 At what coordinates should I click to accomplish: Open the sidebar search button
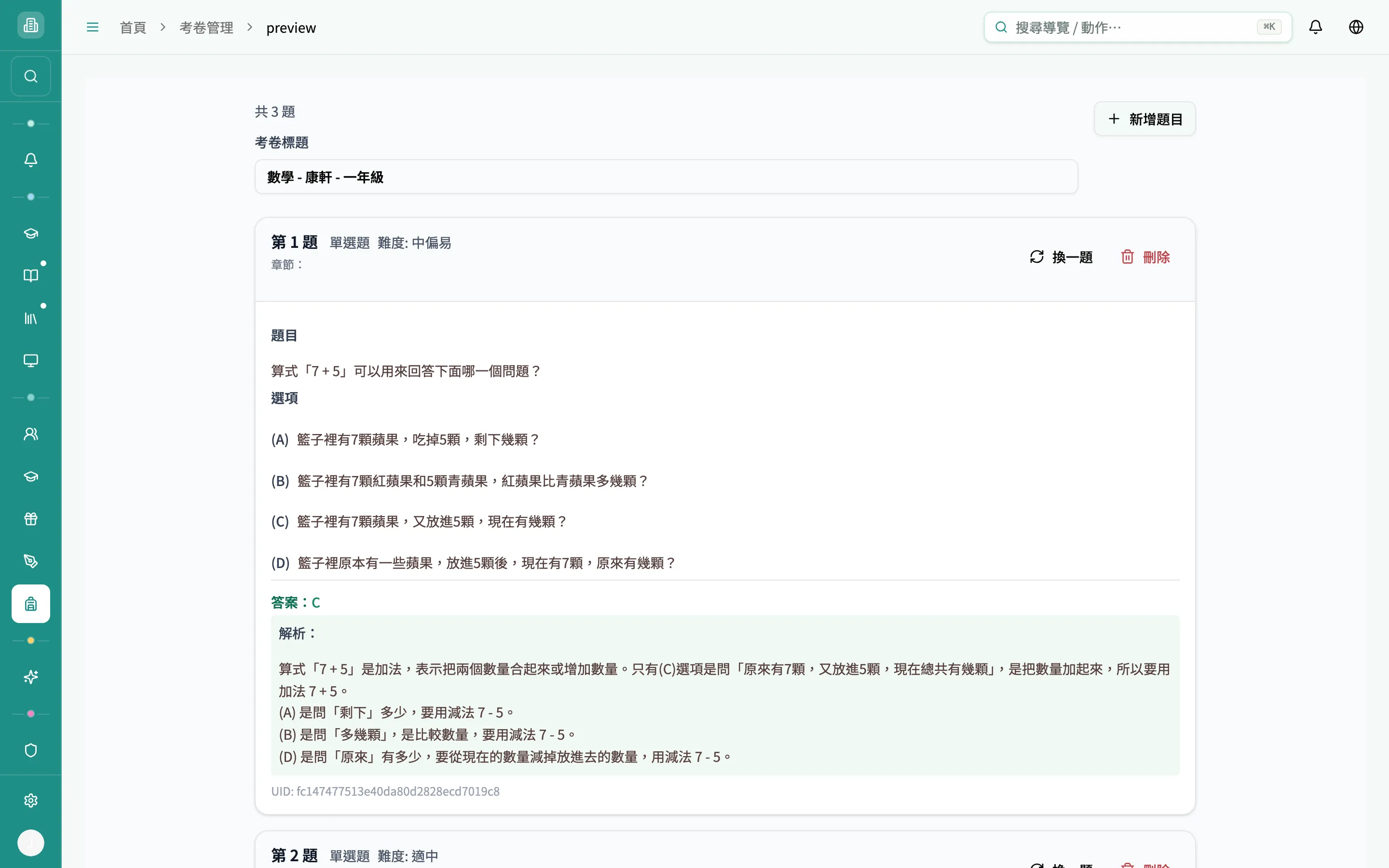click(30, 76)
